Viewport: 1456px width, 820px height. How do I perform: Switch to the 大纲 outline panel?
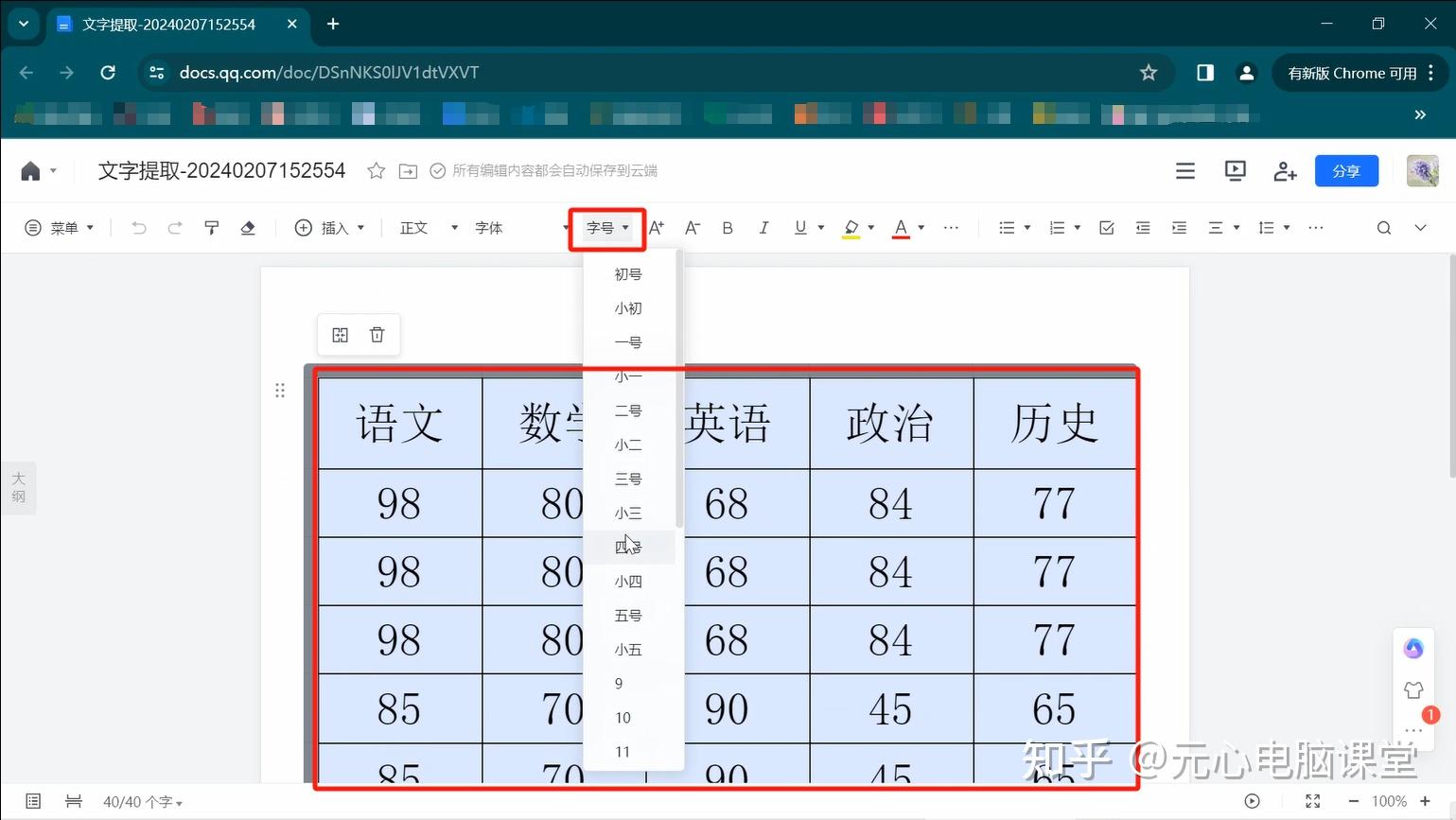click(x=18, y=487)
